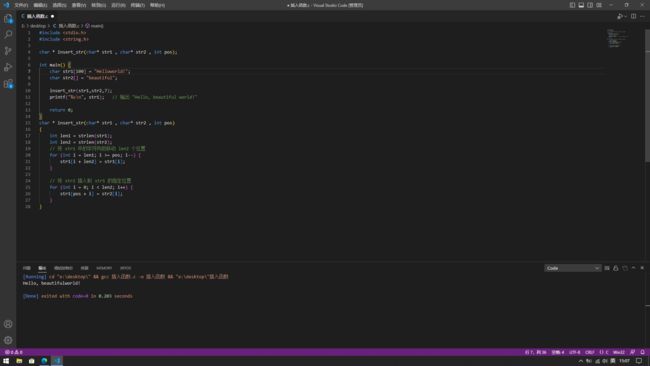The image size is (650, 366).
Task: Open the Search view in activity bar
Action: click(8, 34)
